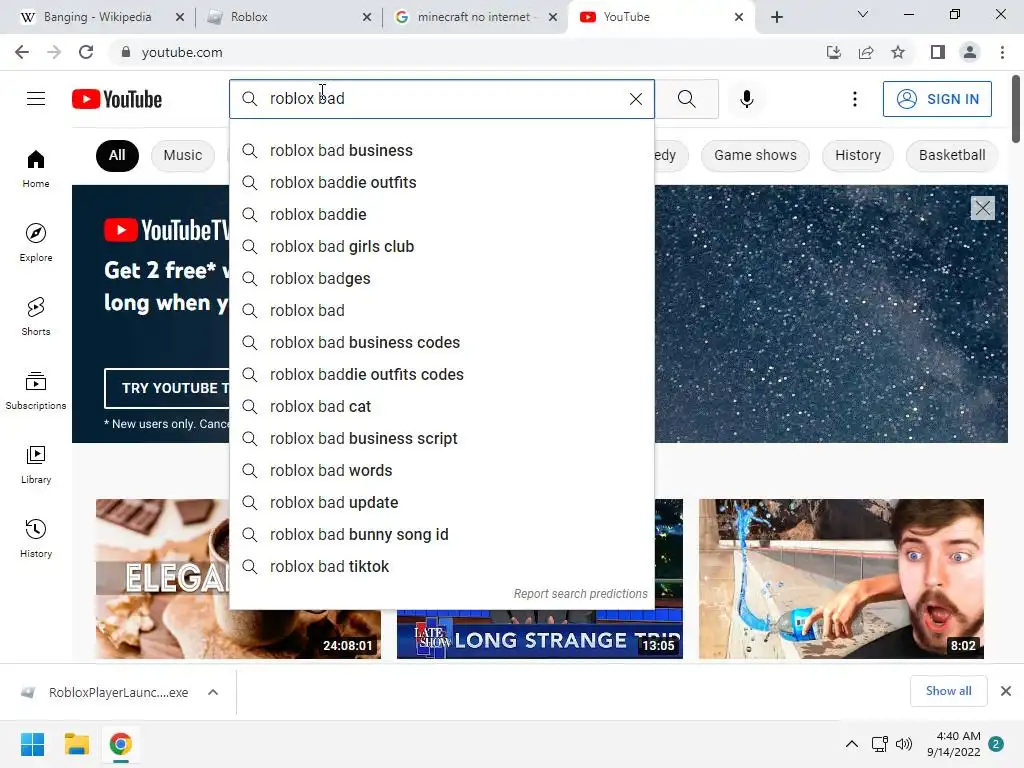Click the YouTube logo

[x=117, y=99]
